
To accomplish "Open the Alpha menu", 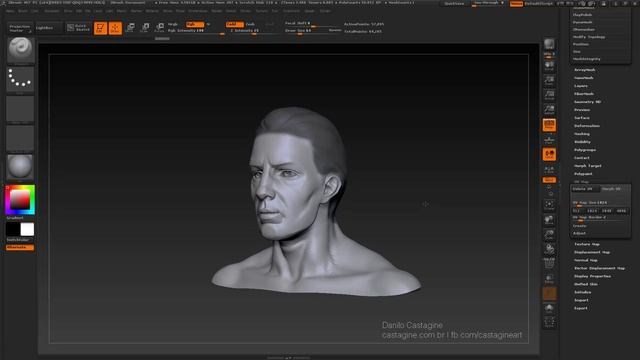I will (x=9, y=11).
